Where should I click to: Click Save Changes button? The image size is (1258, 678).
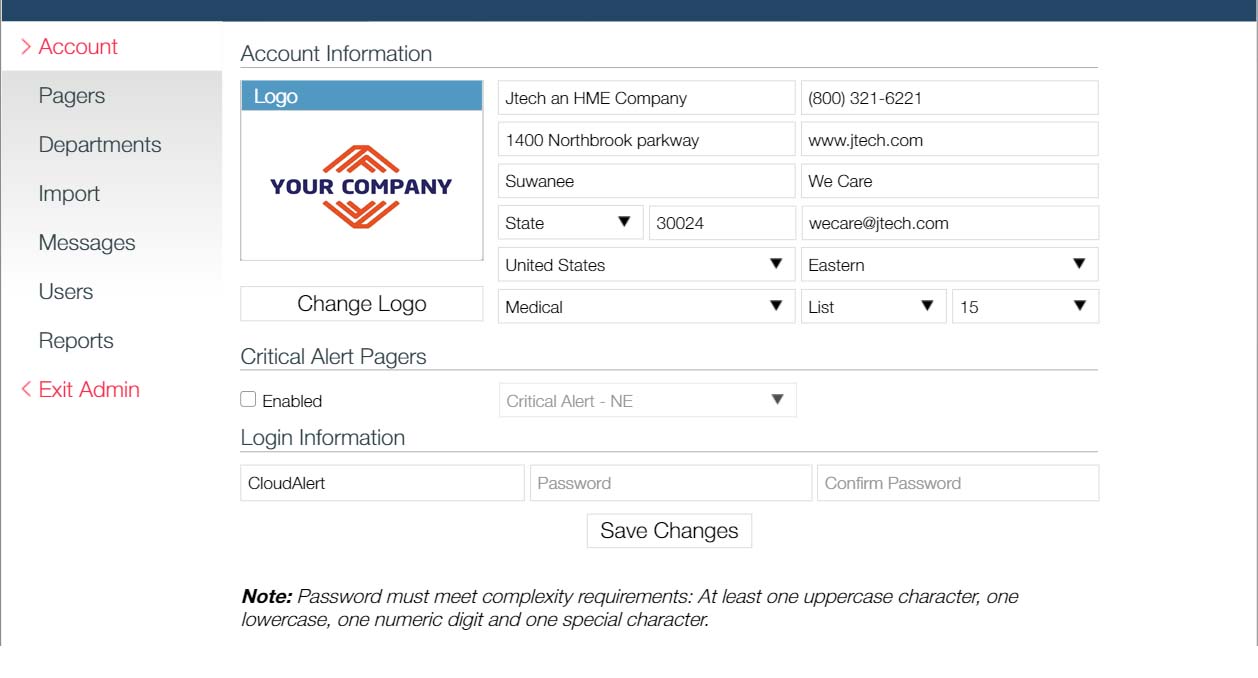click(669, 531)
